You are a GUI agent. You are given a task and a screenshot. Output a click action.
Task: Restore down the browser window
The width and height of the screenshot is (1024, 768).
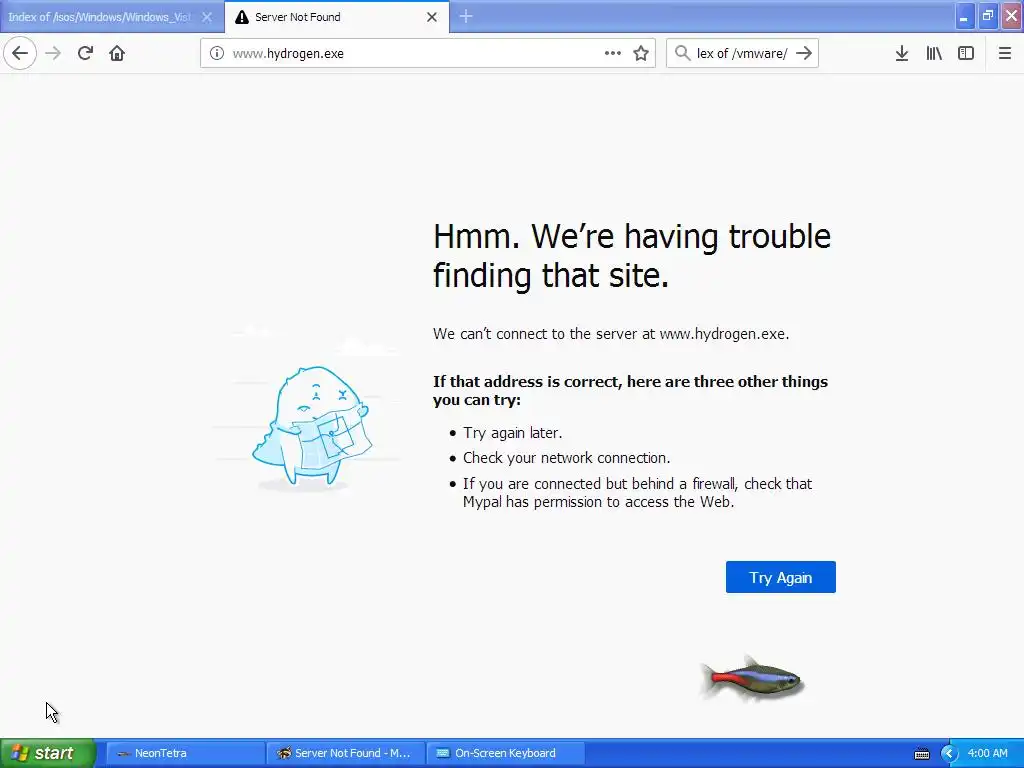click(x=988, y=16)
